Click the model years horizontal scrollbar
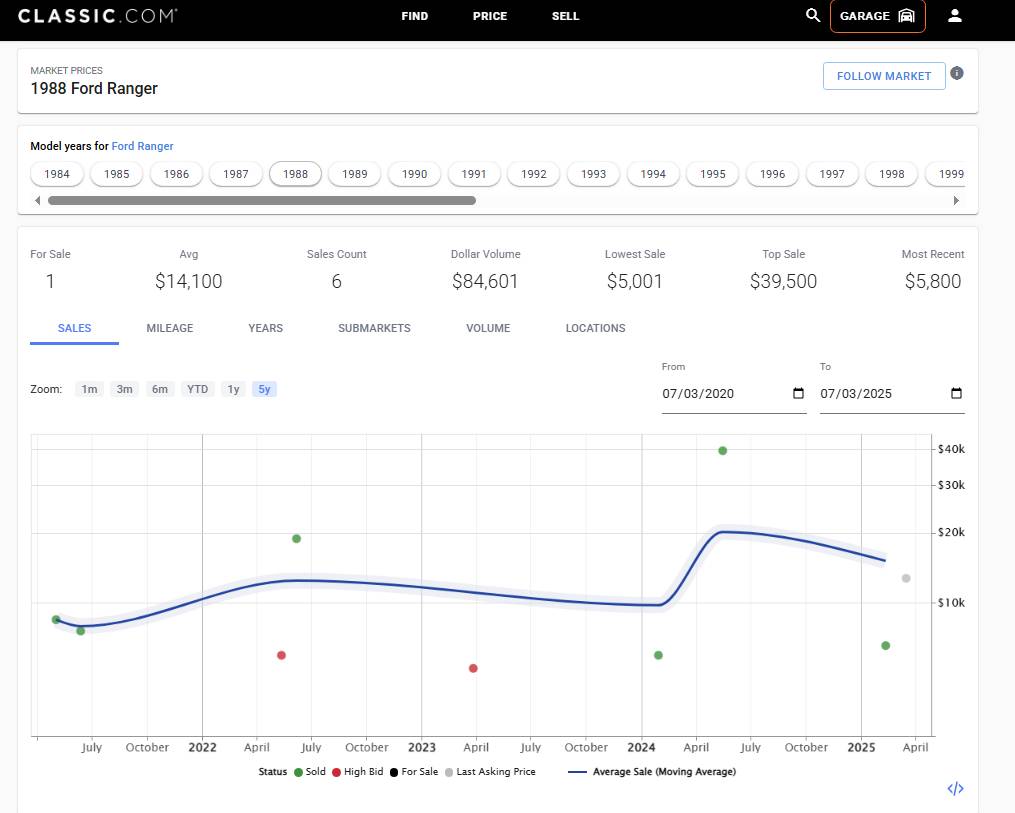The height and width of the screenshot is (813, 1015). (x=262, y=200)
